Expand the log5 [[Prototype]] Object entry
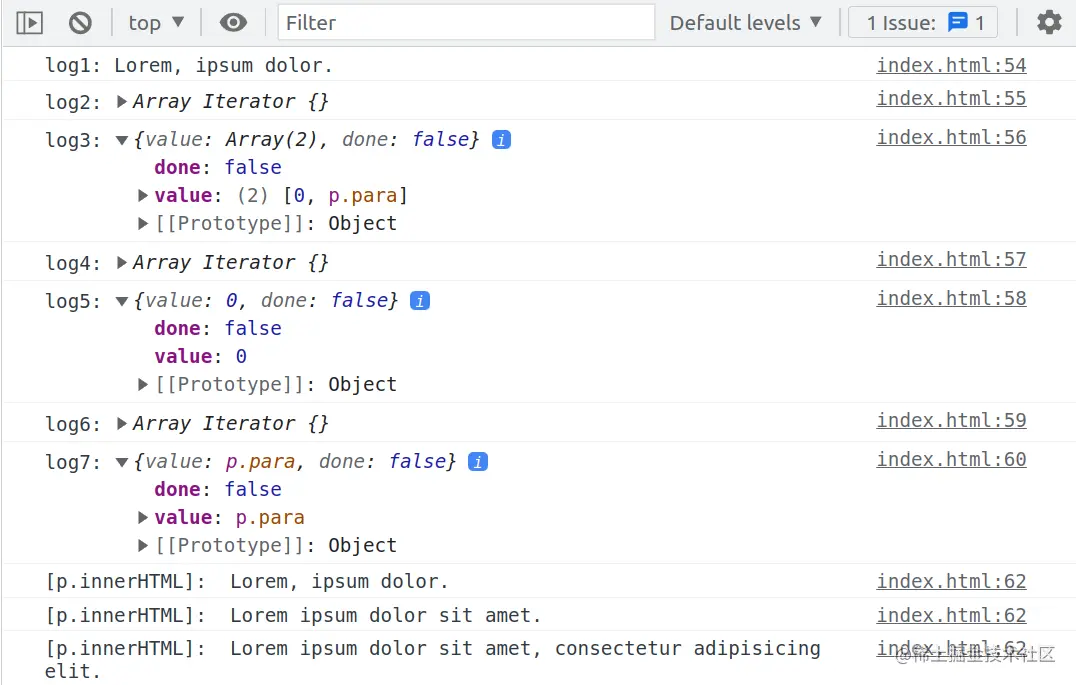Screen dimensions: 1076x685 [x=143, y=384]
